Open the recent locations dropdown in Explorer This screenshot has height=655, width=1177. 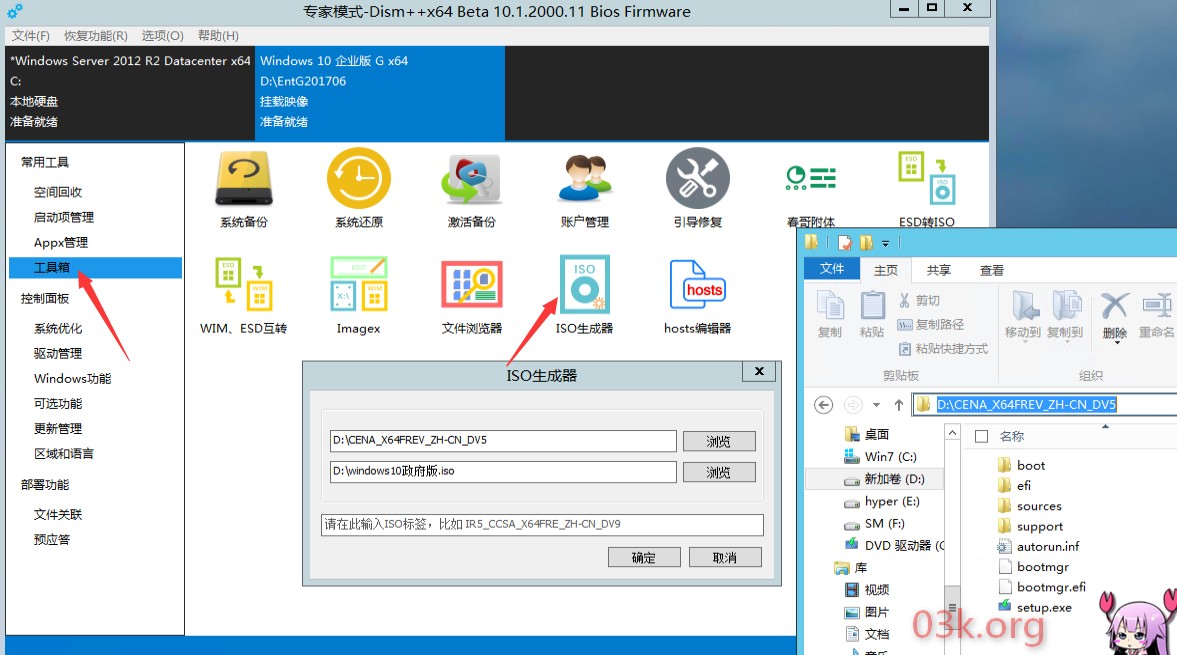pyautogui.click(x=876, y=405)
